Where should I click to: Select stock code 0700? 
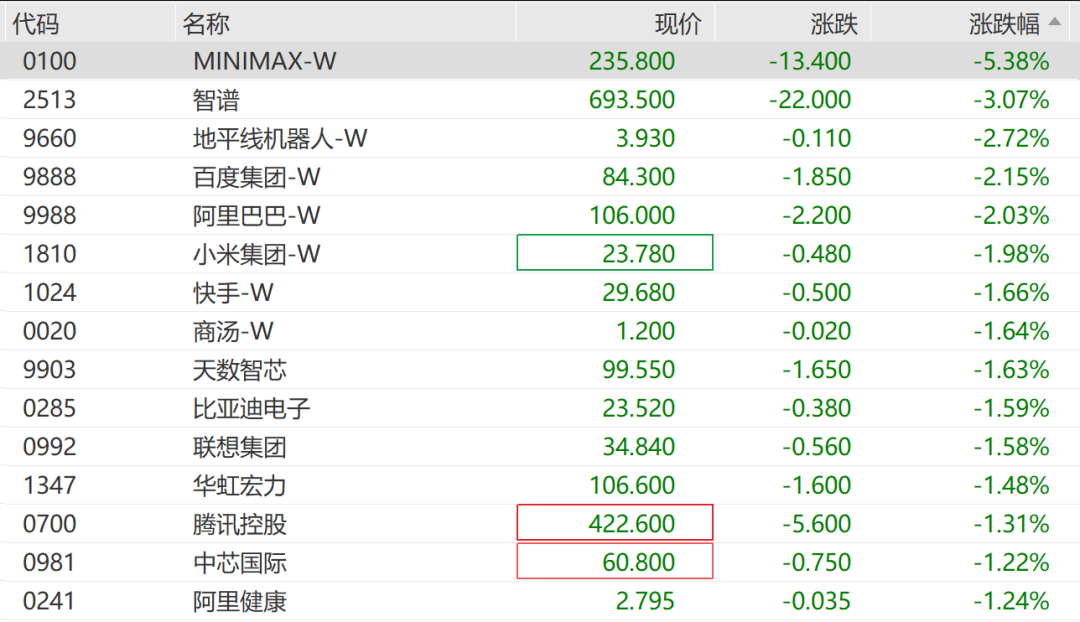click(x=50, y=524)
